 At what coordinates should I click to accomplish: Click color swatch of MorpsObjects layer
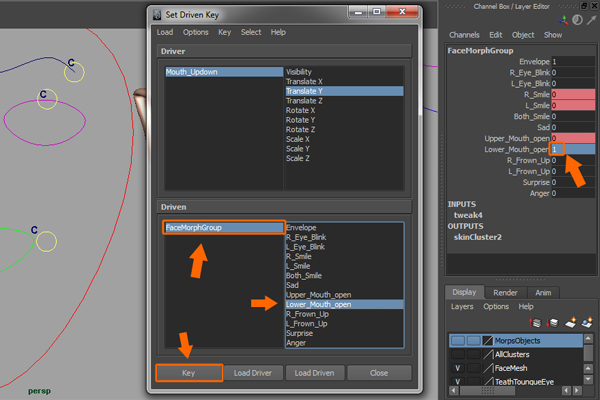point(488,340)
